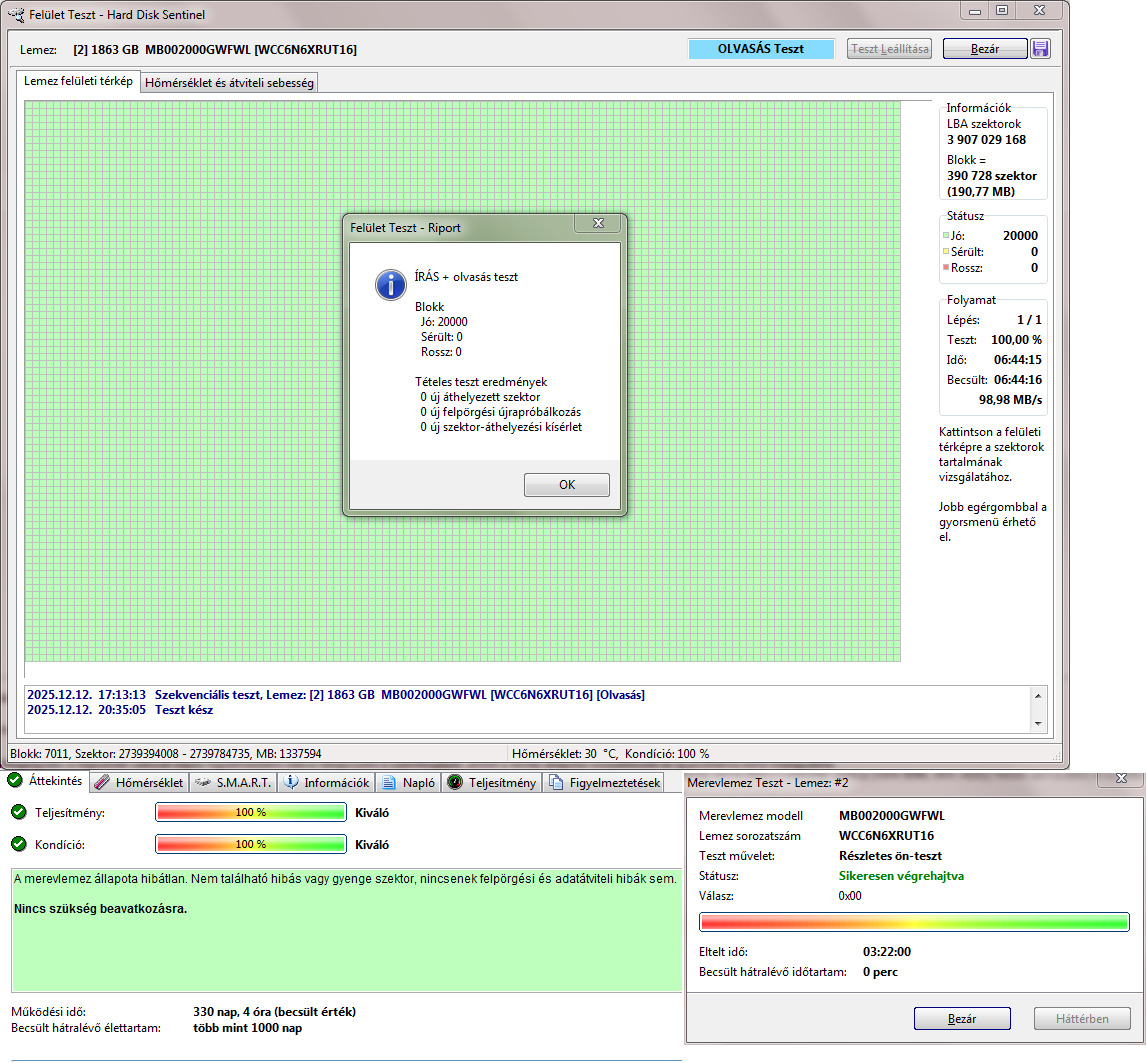Click the Sikeresen végrehajtva status text
The width and height of the screenshot is (1147, 1063).
coord(901,876)
